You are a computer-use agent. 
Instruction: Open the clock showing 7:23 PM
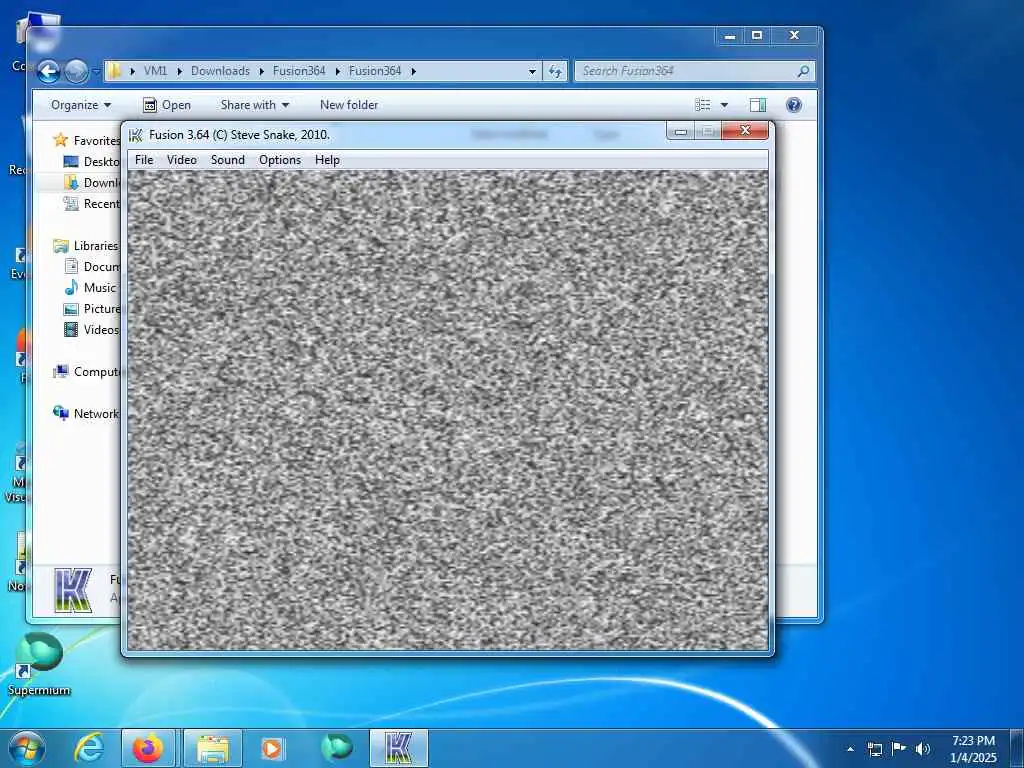973,749
